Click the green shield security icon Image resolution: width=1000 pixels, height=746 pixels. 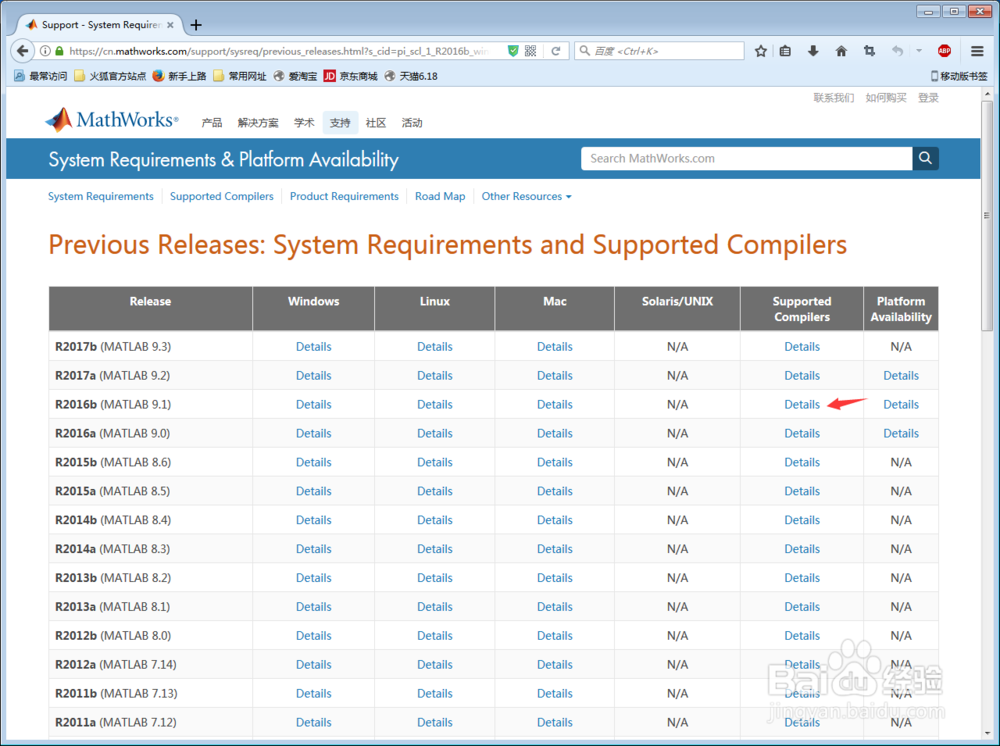tap(513, 51)
